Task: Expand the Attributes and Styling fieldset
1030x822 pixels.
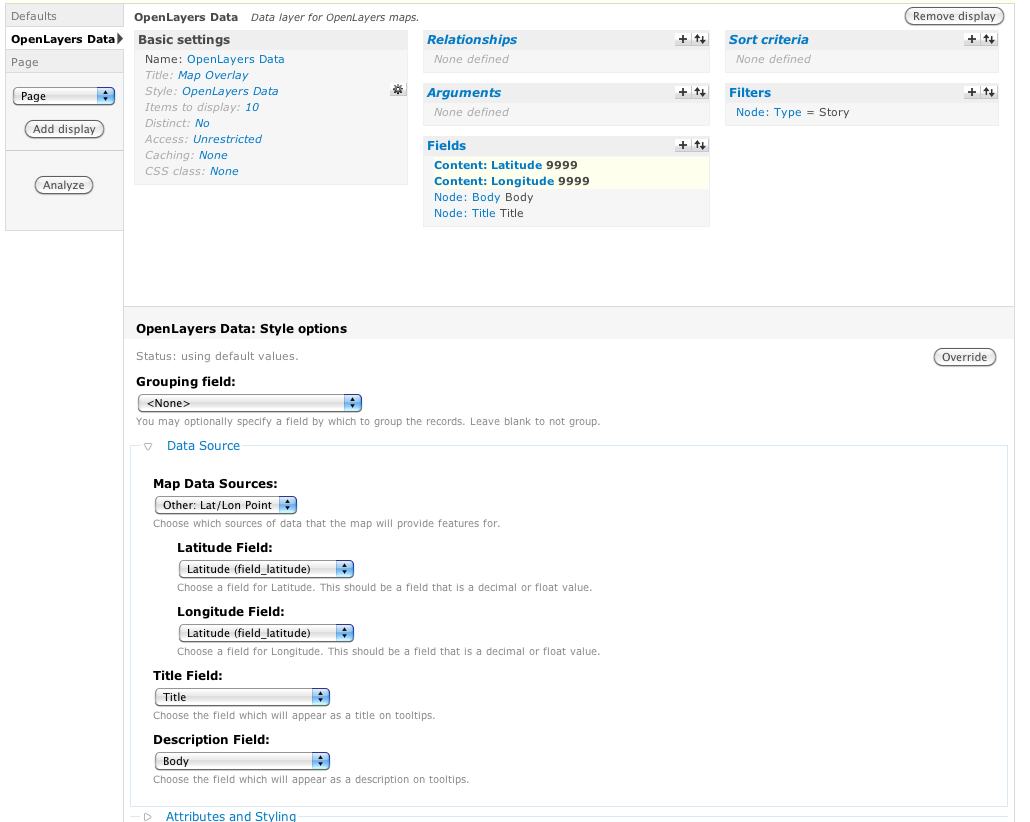Action: click(148, 816)
